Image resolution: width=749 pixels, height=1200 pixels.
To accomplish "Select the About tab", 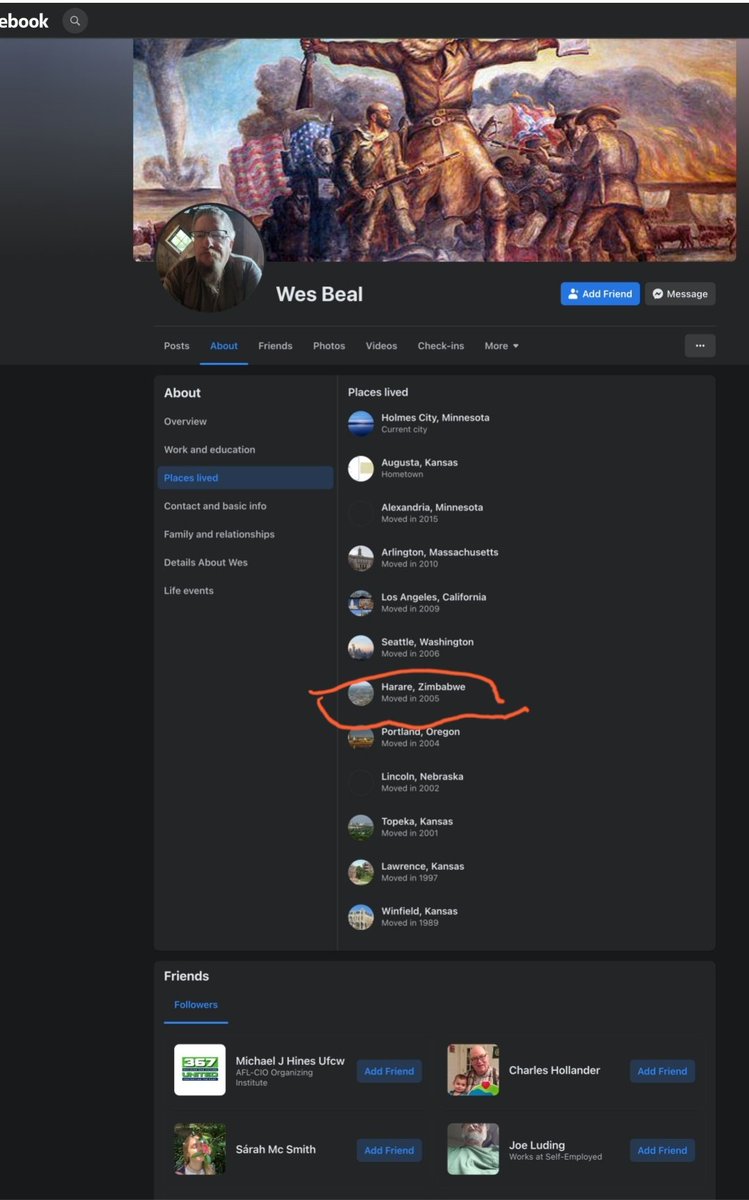I will 224,346.
